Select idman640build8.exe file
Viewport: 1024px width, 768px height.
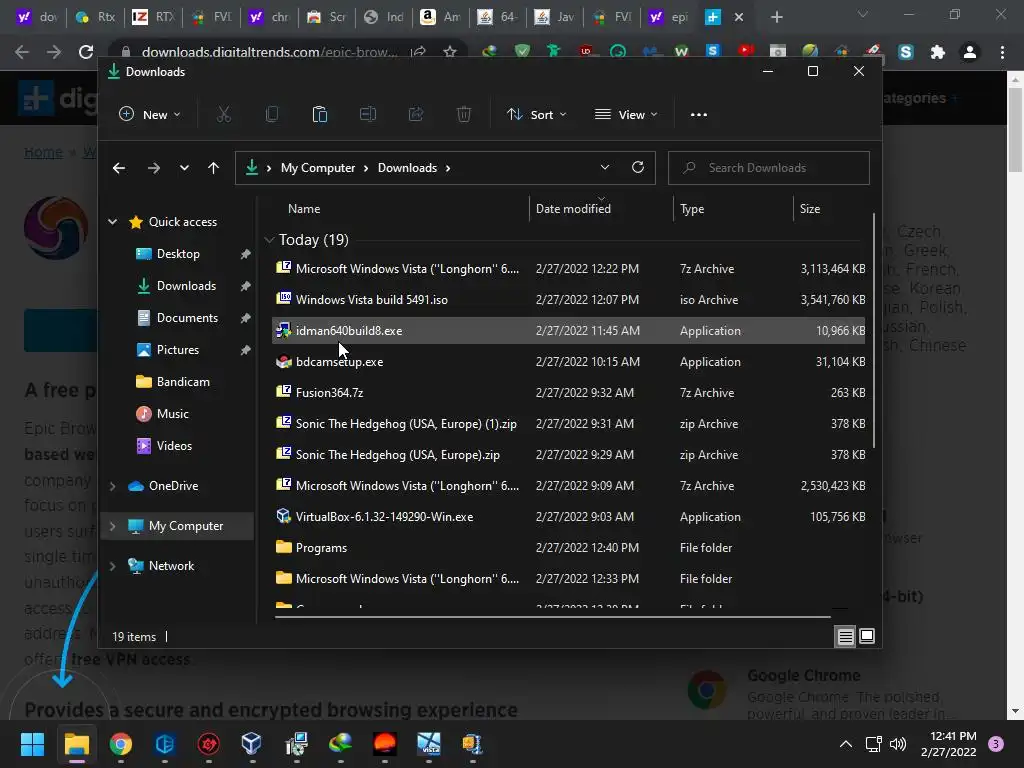click(569, 330)
